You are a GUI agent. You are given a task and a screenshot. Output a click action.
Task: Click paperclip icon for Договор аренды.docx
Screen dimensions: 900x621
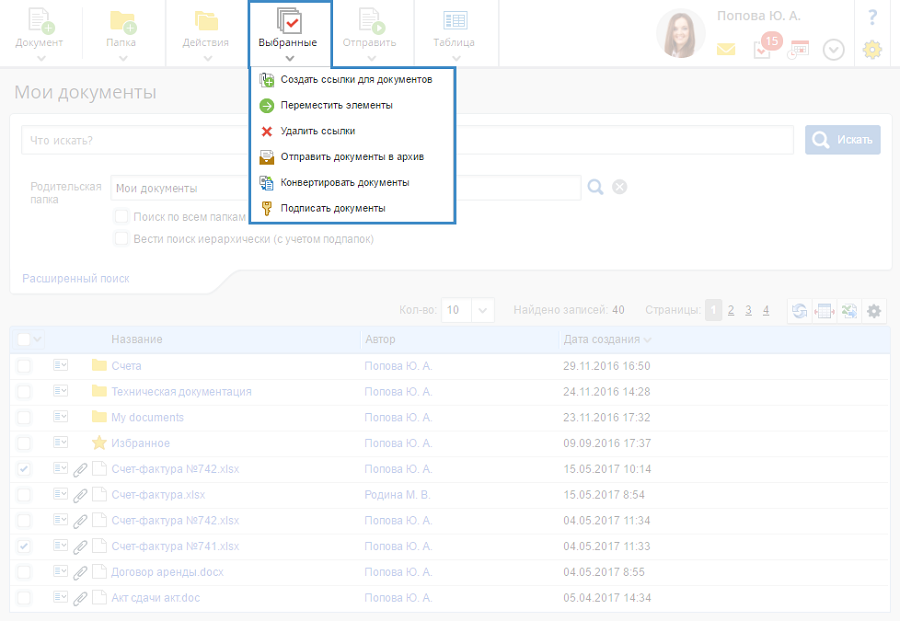80,573
